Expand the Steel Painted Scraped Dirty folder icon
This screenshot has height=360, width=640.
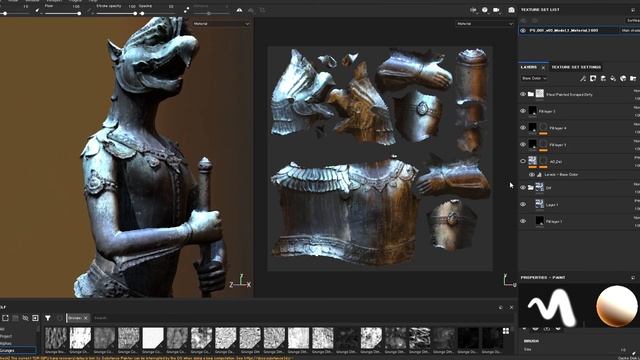pyautogui.click(x=531, y=94)
